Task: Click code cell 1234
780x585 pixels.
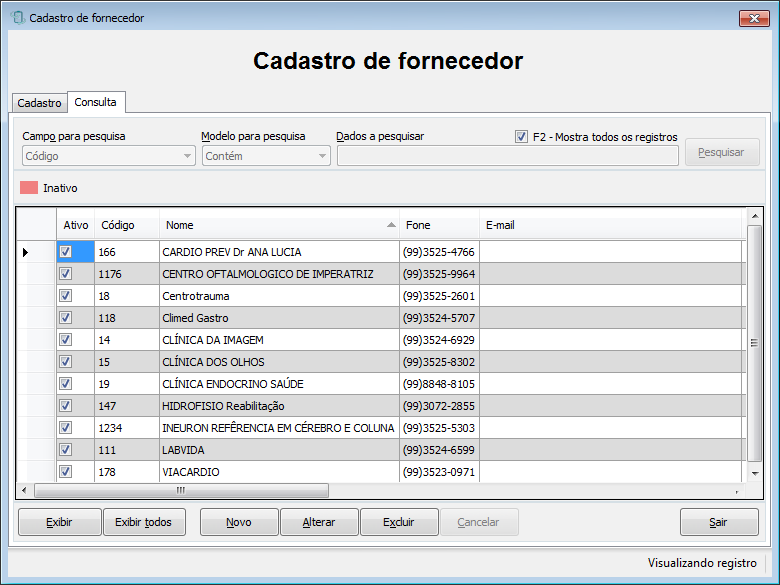Action: click(x=127, y=427)
